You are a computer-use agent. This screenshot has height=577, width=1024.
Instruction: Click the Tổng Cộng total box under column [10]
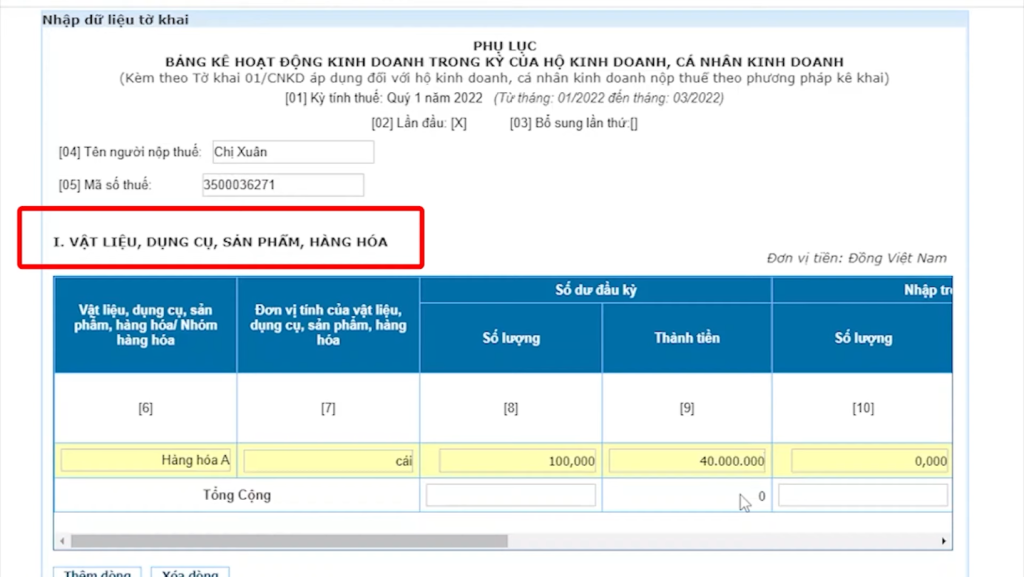863,495
